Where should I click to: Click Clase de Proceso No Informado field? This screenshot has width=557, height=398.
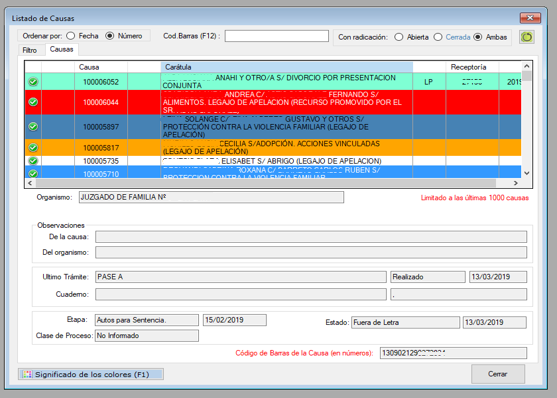[147, 335]
